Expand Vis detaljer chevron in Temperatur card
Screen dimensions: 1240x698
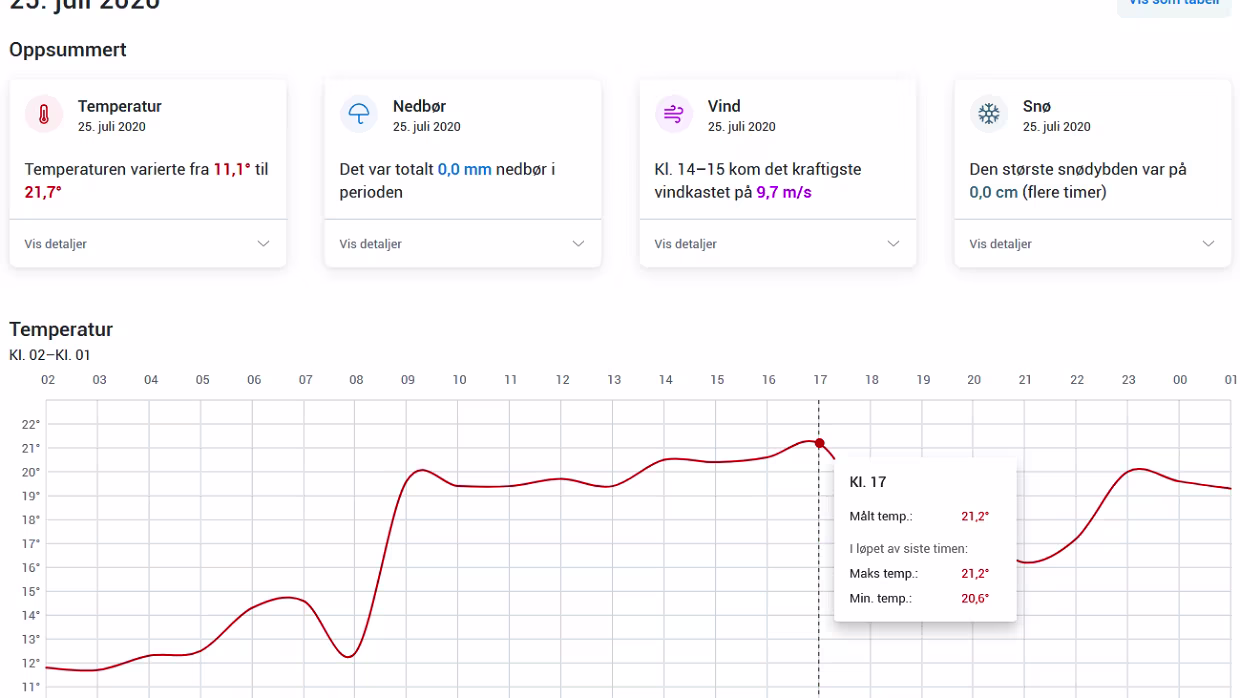(x=264, y=244)
